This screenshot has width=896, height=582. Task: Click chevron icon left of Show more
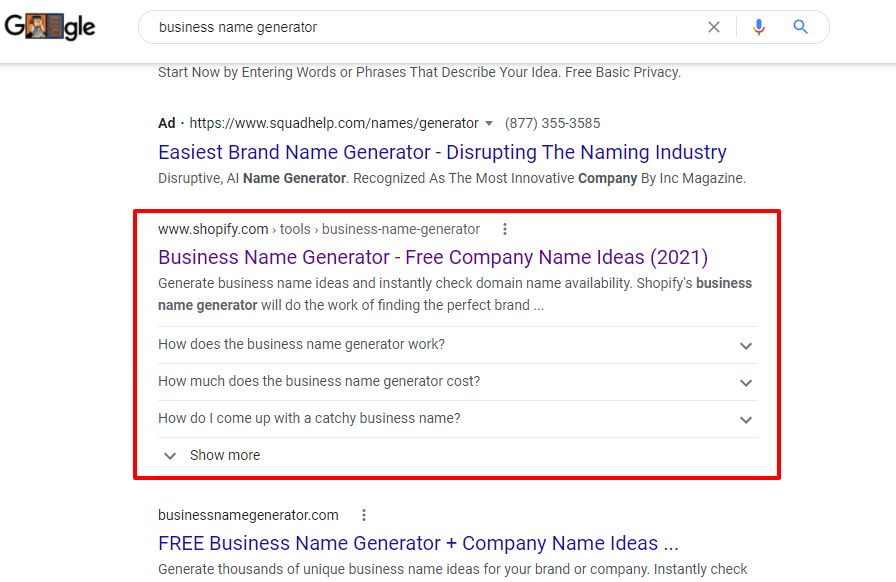170,455
